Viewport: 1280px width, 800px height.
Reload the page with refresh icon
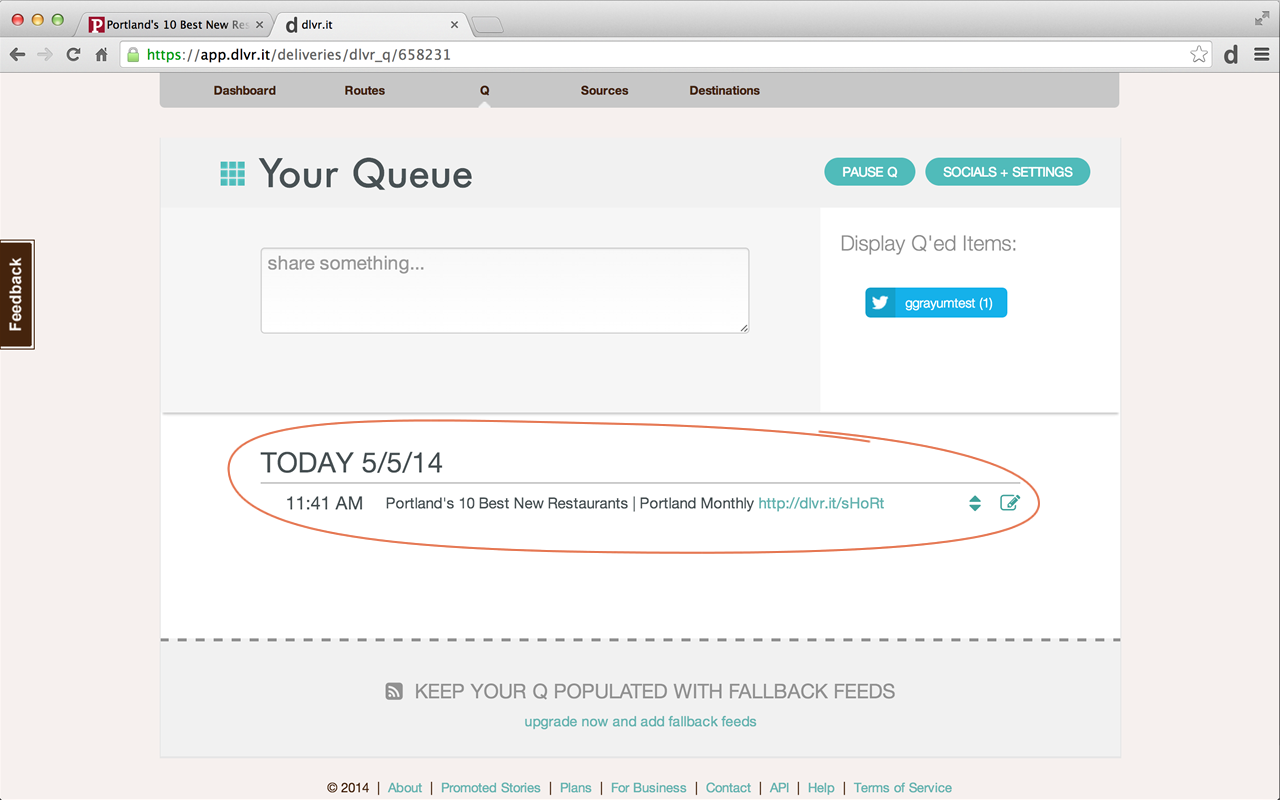click(73, 55)
